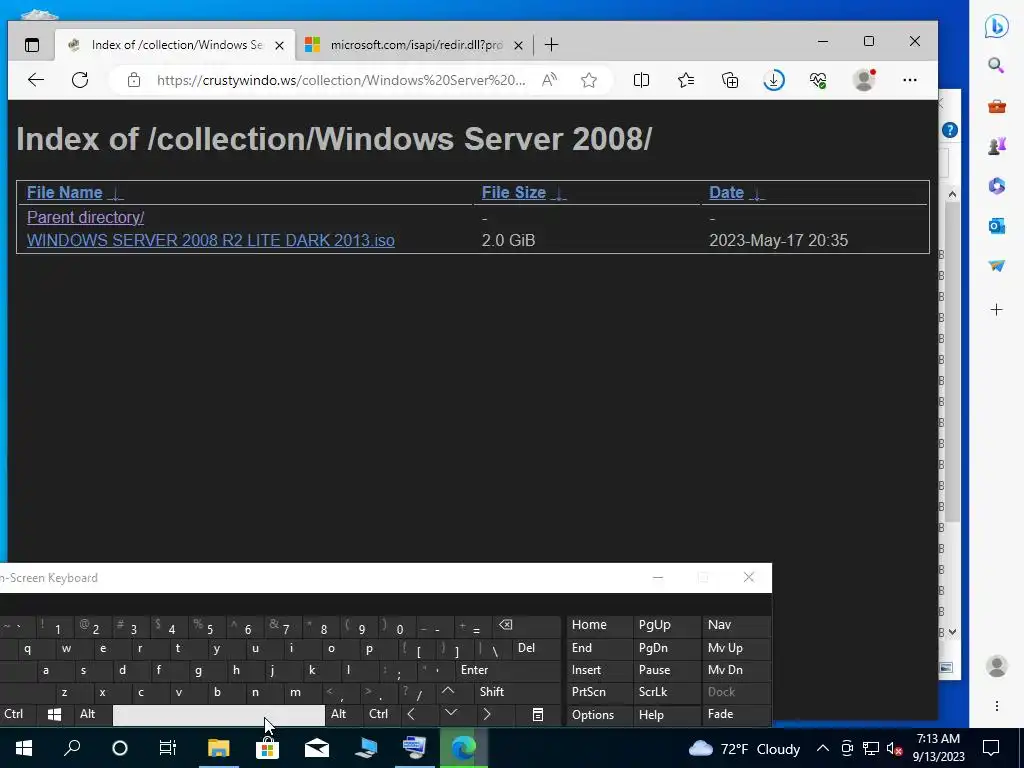
Task: Click the backspace key on On-Screen Keyboard
Action: [x=527, y=626]
